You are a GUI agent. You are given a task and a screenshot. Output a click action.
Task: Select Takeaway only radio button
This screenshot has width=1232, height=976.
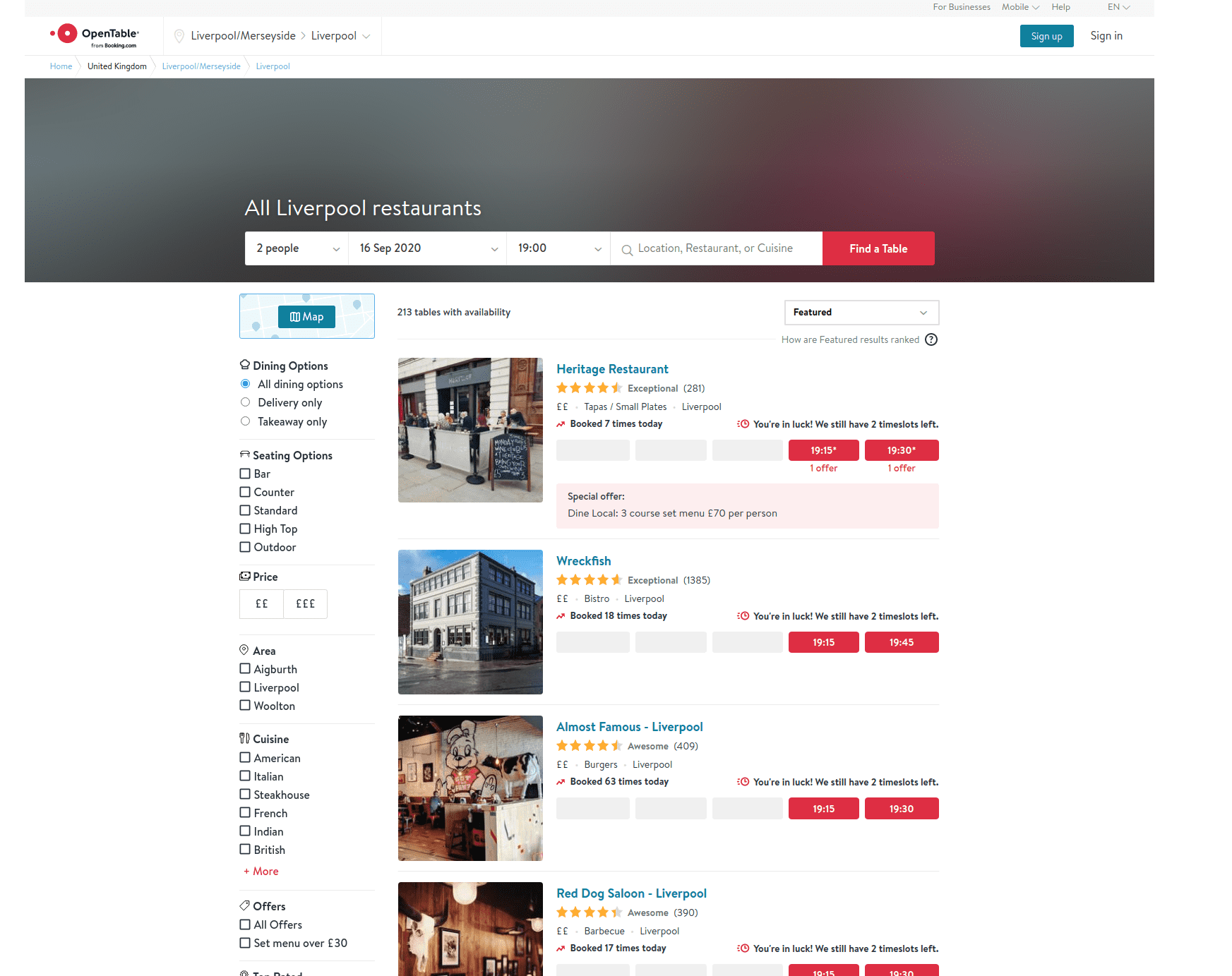click(246, 421)
